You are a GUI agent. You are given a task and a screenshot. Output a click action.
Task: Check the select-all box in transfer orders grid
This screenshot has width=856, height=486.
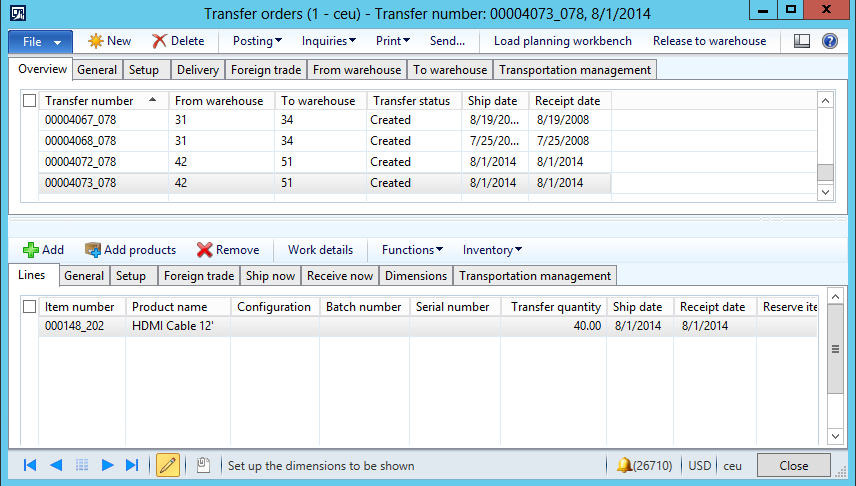30,101
